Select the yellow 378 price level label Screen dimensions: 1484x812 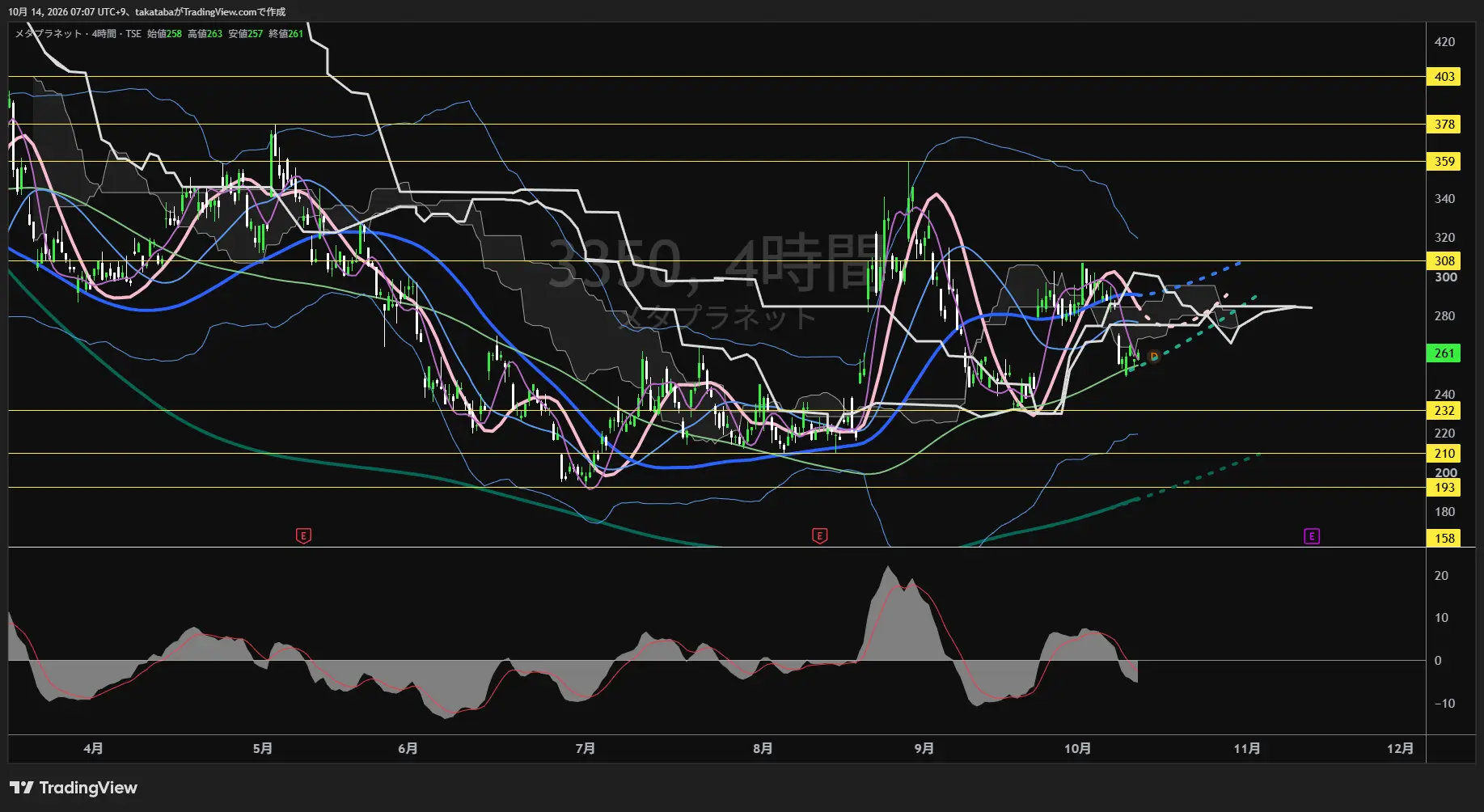tap(1444, 125)
